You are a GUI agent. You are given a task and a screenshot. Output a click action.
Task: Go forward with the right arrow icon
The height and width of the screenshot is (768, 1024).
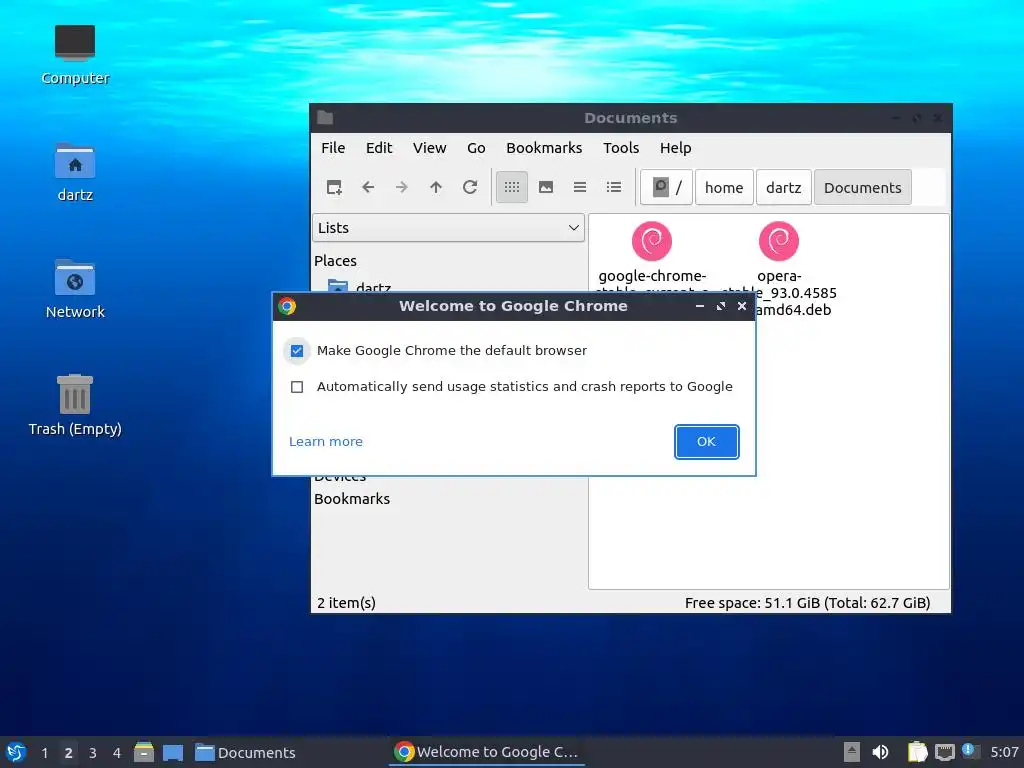(x=402, y=187)
